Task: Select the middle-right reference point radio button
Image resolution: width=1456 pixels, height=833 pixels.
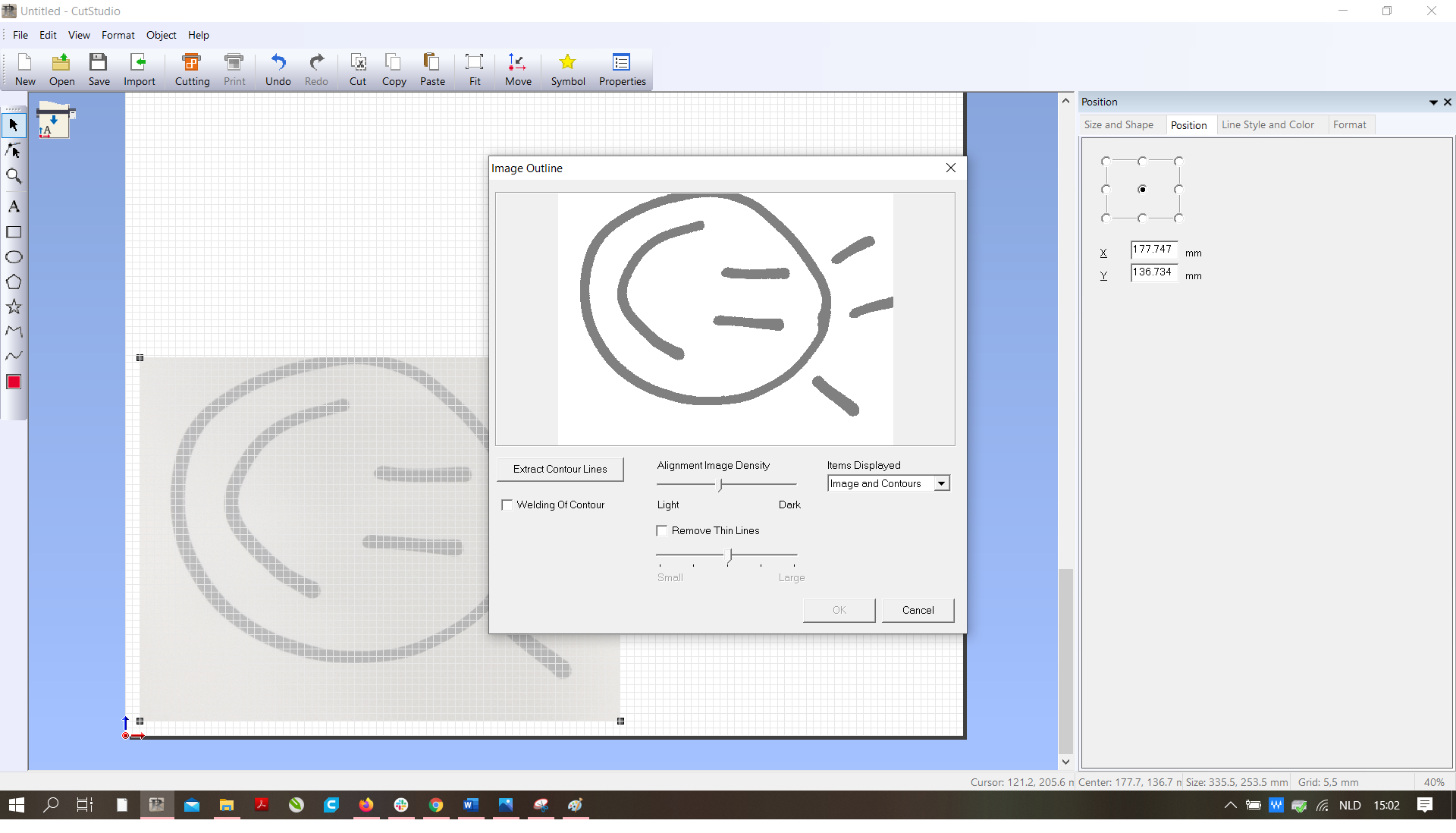Action: 1178,190
